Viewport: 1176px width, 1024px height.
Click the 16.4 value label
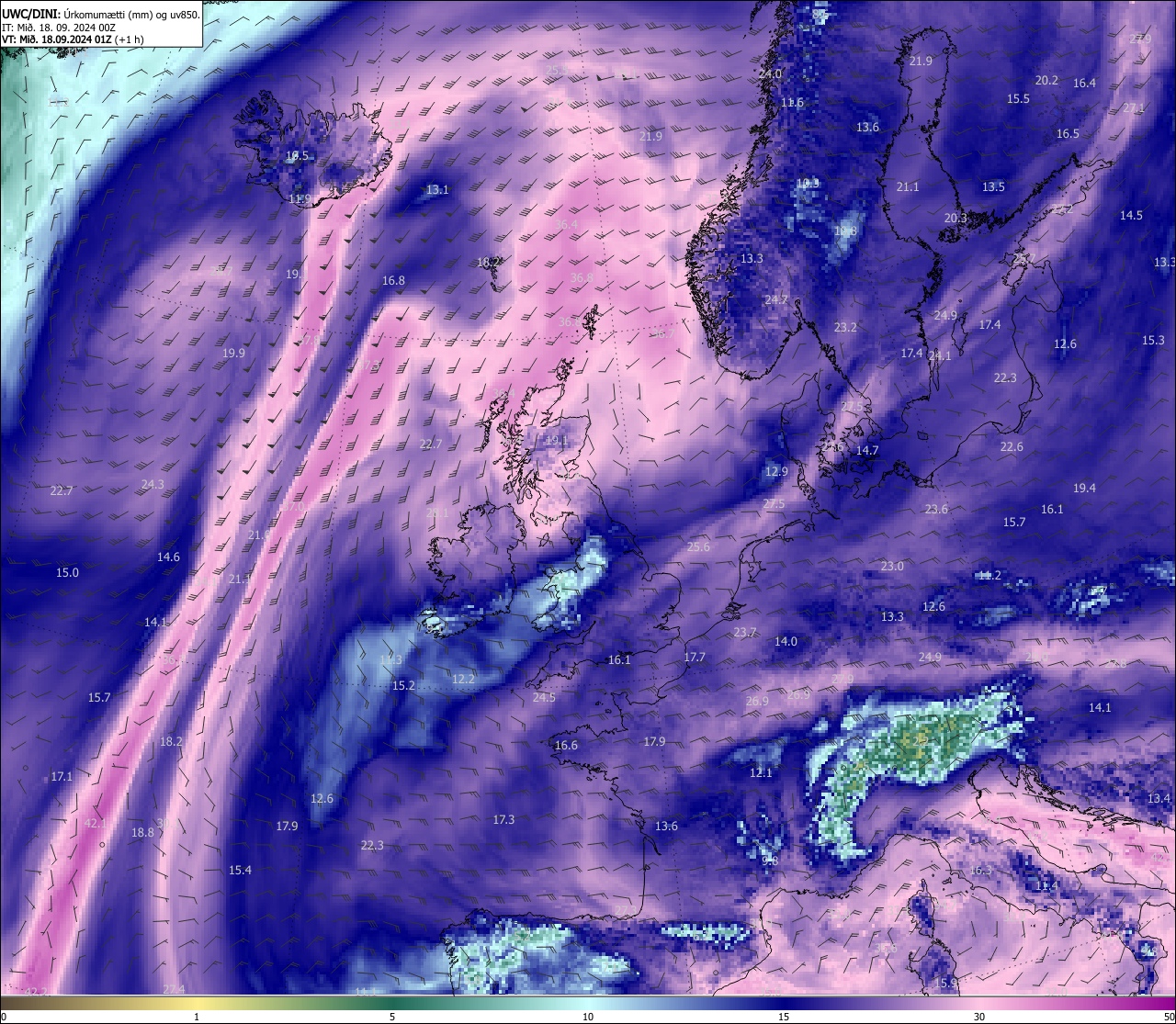[x=1084, y=84]
